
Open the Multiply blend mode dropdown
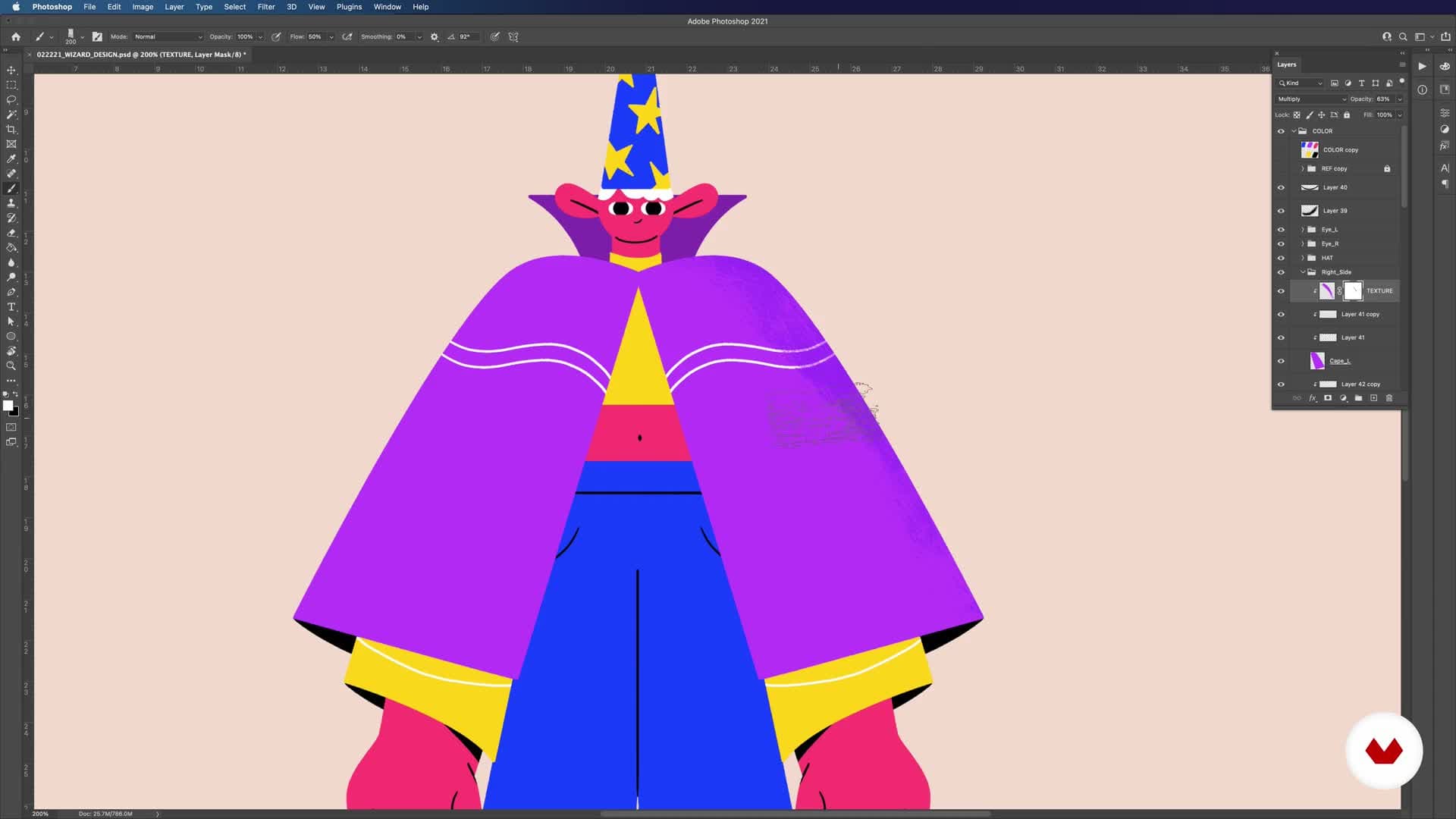tap(1311, 99)
